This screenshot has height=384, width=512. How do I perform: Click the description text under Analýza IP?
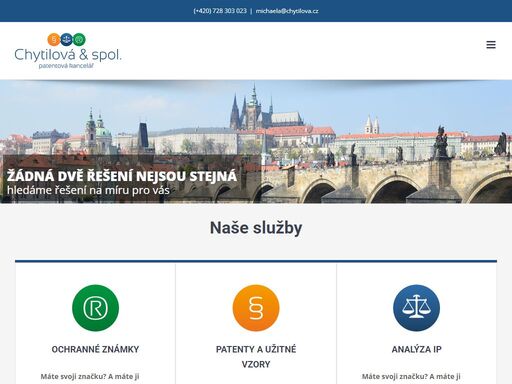(411, 377)
